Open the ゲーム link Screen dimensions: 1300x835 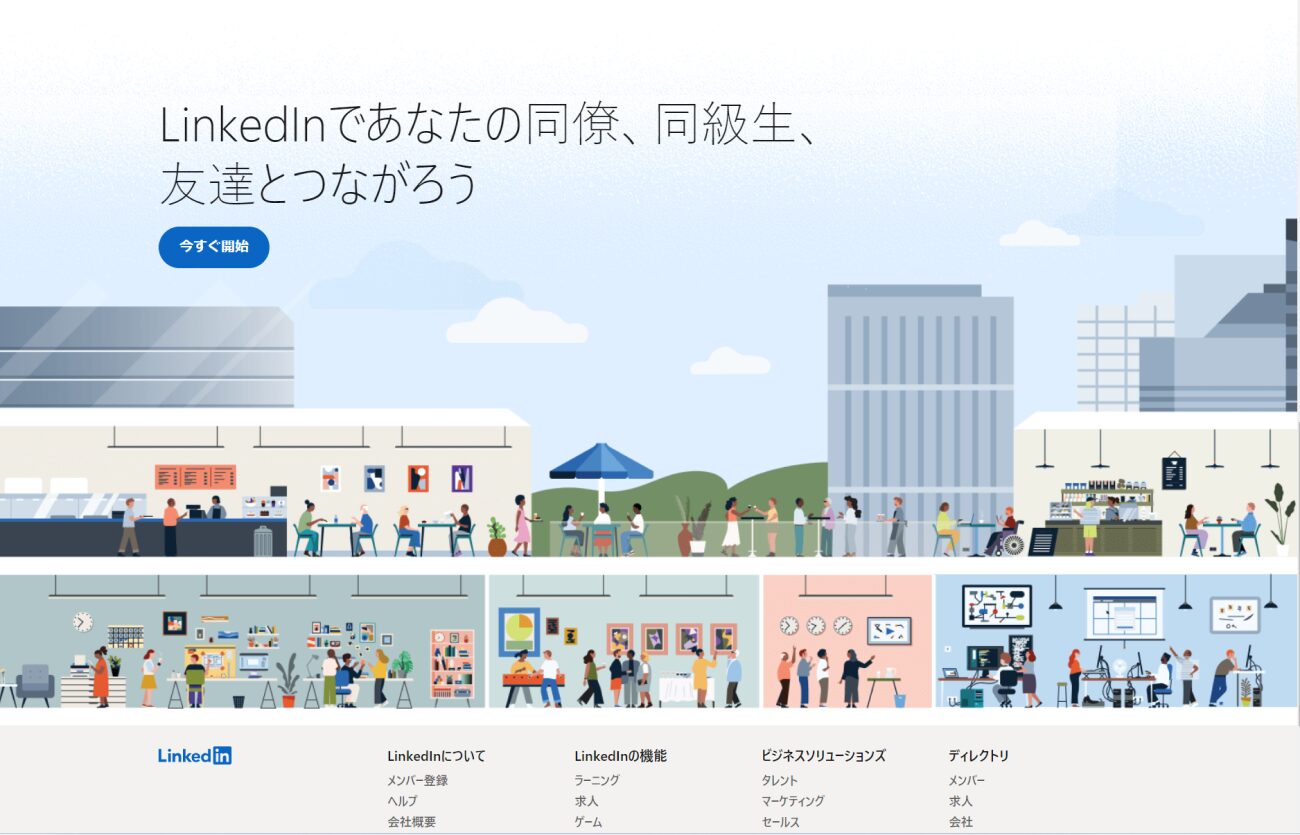(588, 822)
